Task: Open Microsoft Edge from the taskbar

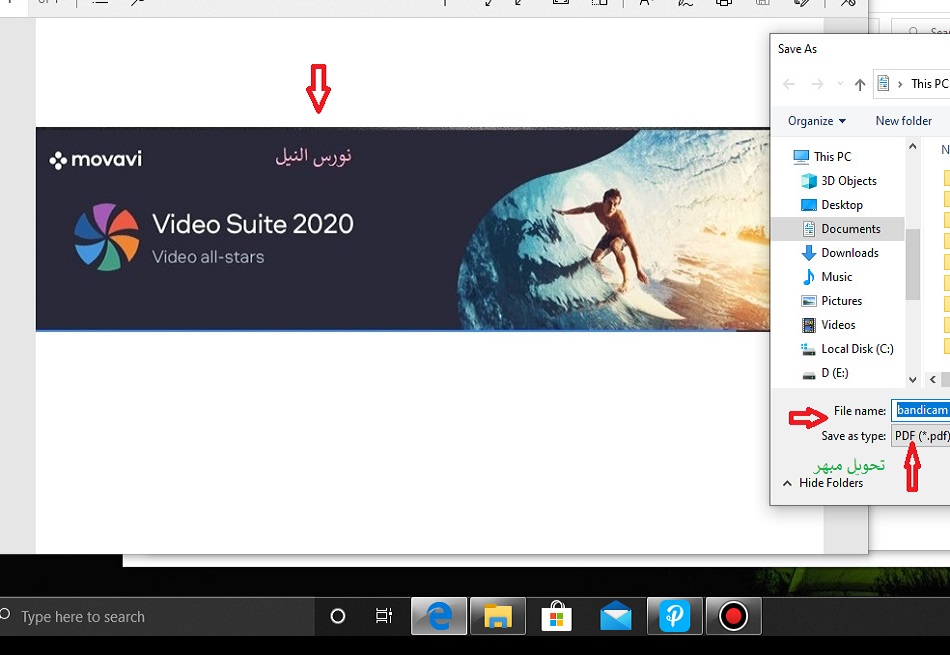Action: point(440,617)
